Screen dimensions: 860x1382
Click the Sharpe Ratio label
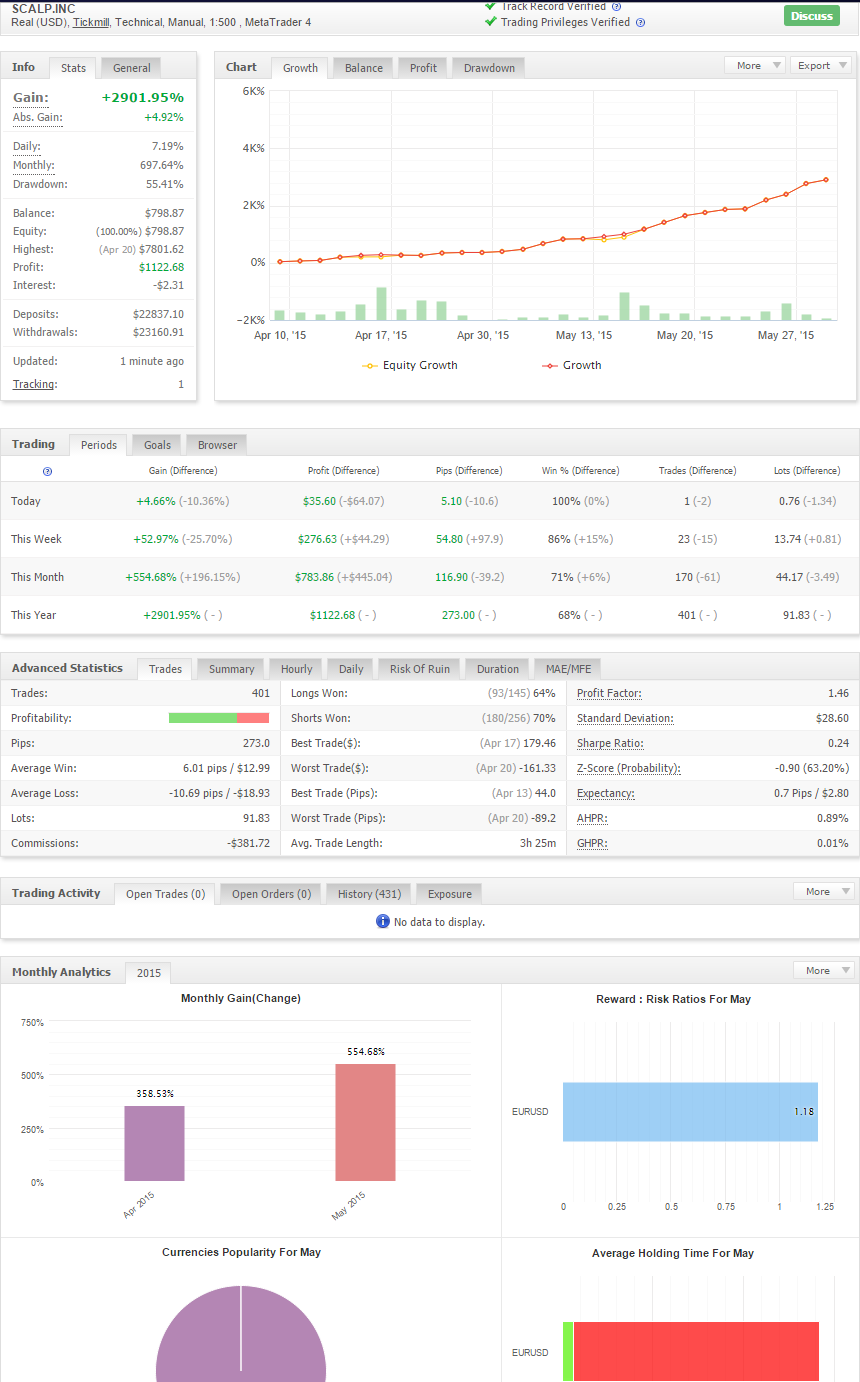tap(610, 743)
